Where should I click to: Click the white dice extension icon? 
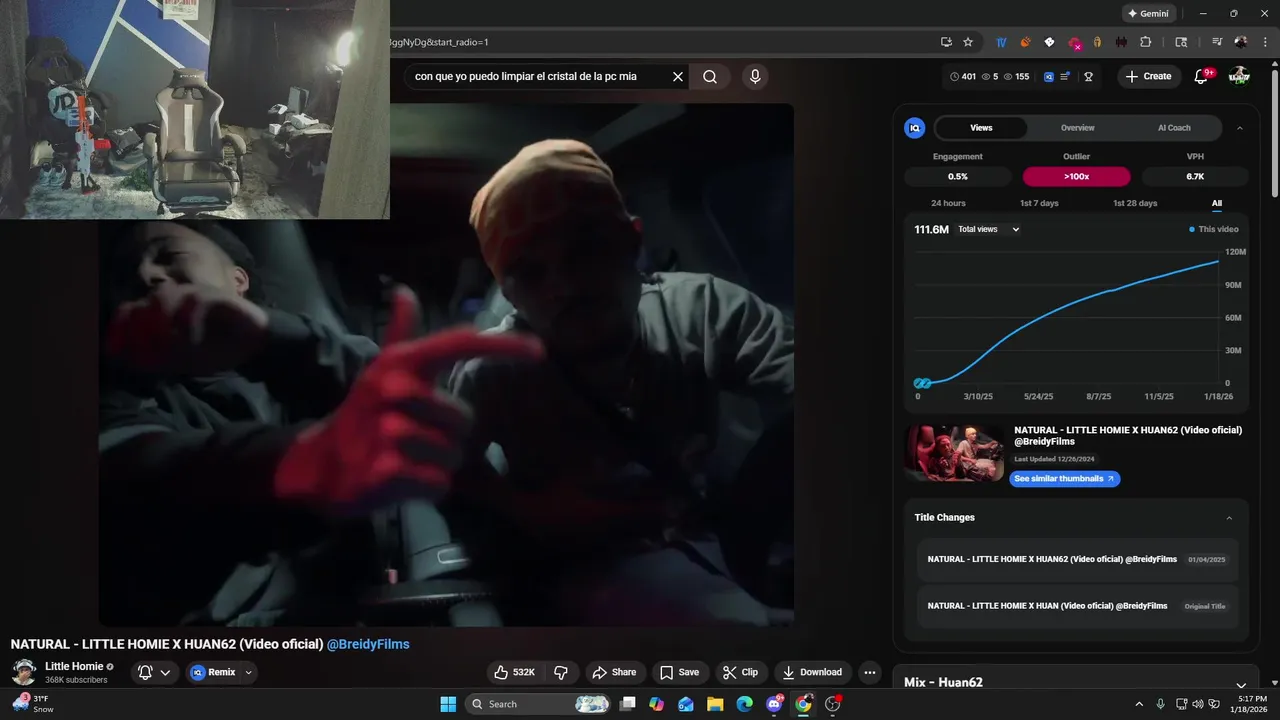tap(1049, 42)
